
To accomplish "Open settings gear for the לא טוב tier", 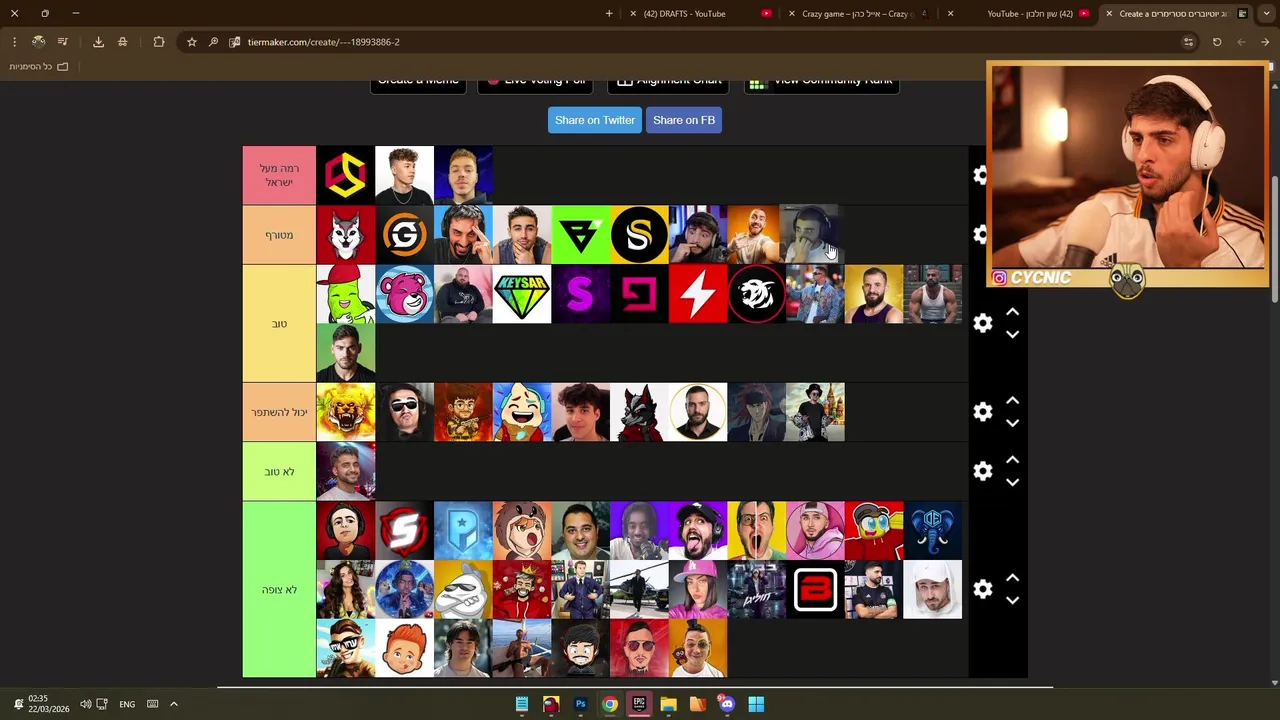I will click(x=983, y=471).
